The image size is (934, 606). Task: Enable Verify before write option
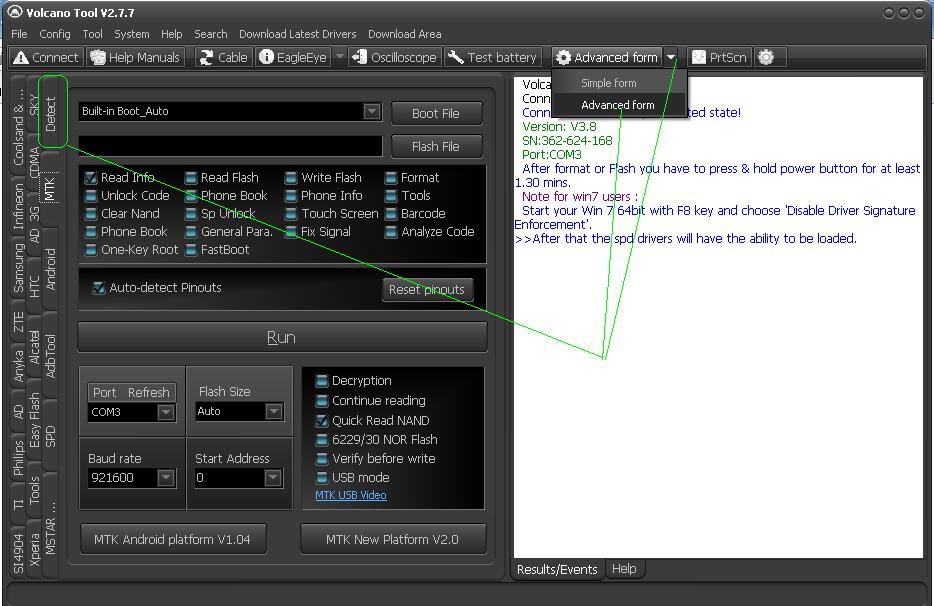tap(322, 459)
